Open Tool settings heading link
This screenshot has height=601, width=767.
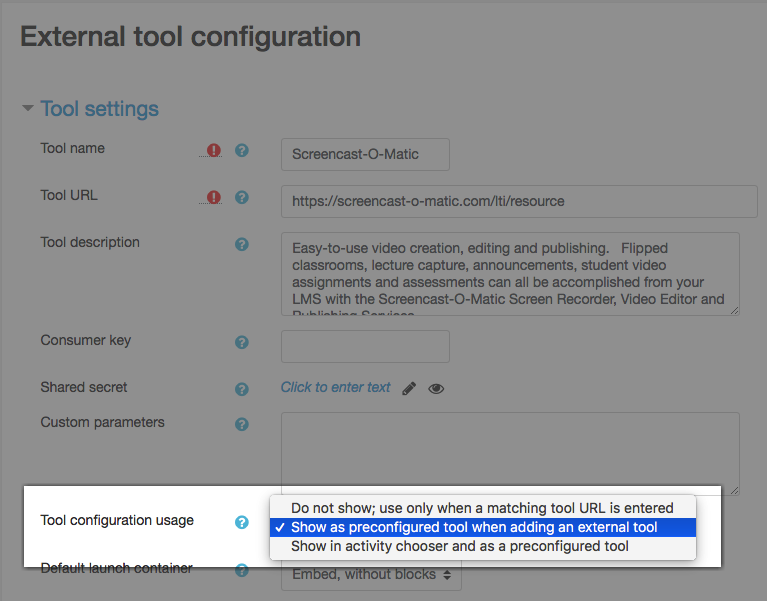[x=99, y=109]
